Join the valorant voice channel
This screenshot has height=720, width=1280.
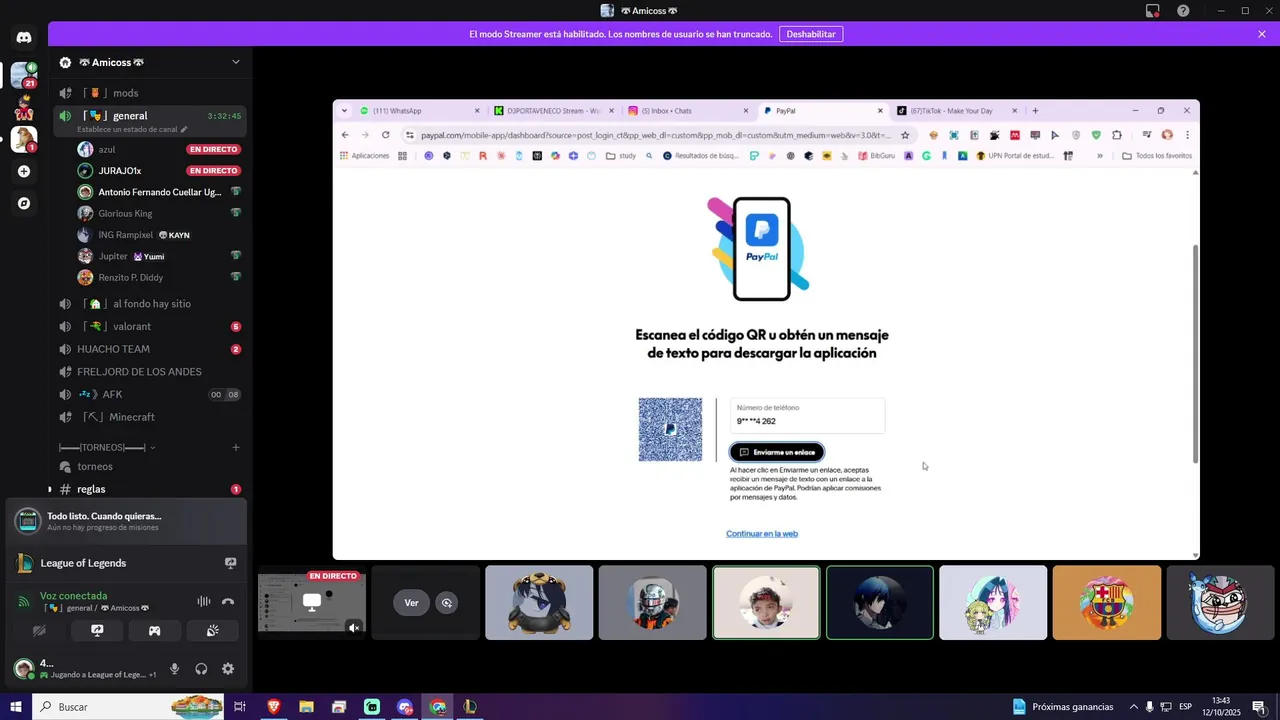point(150,327)
